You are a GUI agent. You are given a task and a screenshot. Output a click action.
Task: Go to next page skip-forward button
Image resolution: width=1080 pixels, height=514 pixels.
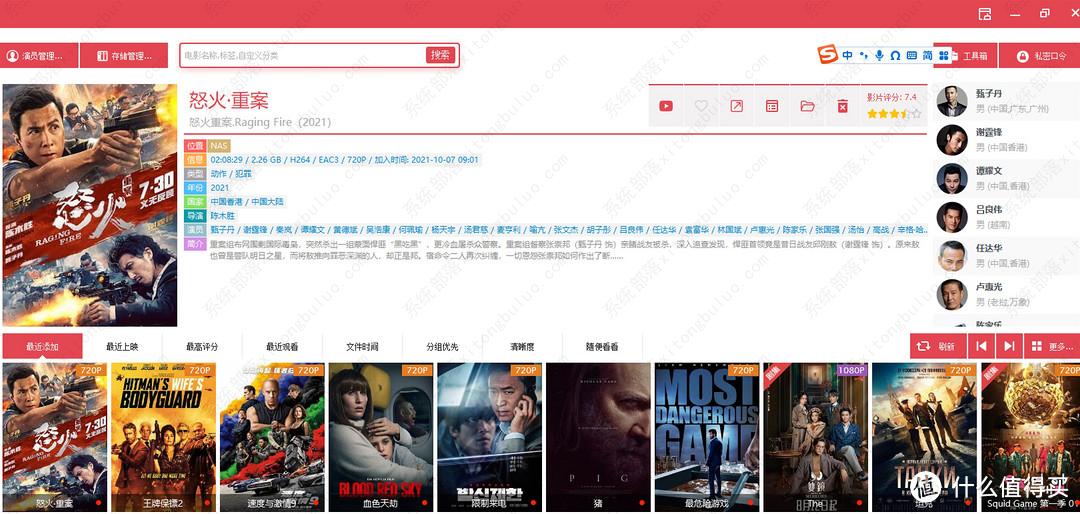1009,346
